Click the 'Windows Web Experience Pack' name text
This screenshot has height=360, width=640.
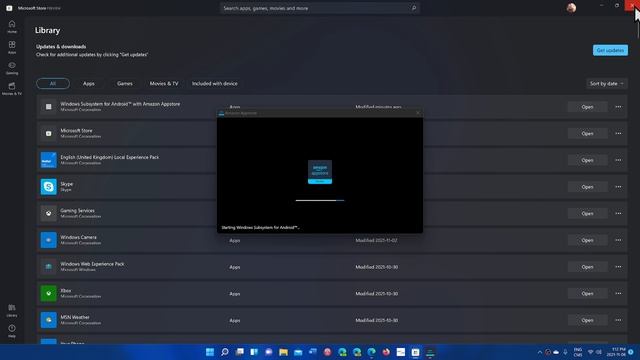[92, 264]
